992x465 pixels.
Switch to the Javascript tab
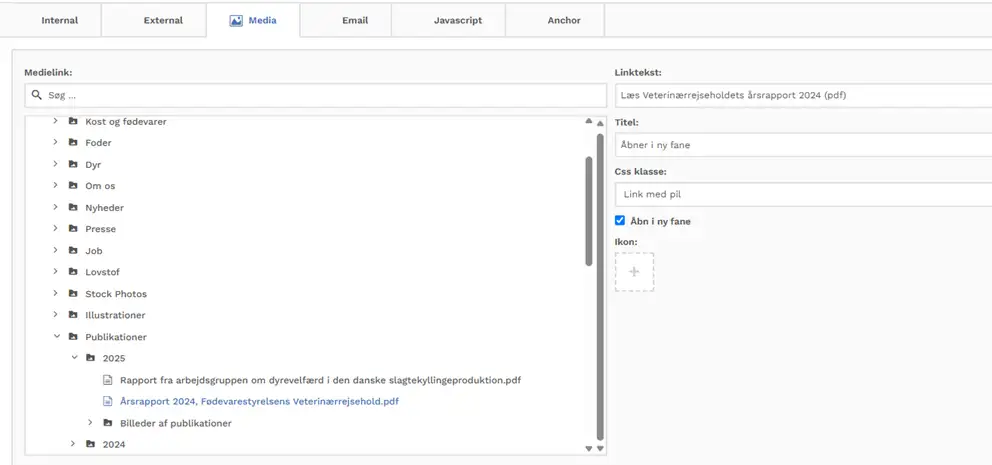457,20
